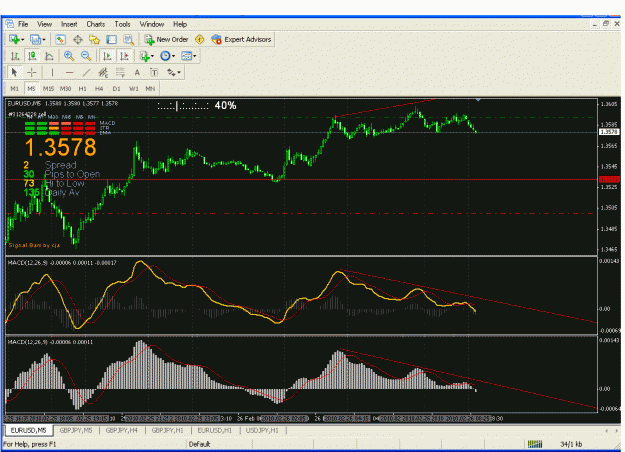The width and height of the screenshot is (625, 452).
Task: Switch chart to Bar Chart display
Action: pyautogui.click(x=15, y=56)
